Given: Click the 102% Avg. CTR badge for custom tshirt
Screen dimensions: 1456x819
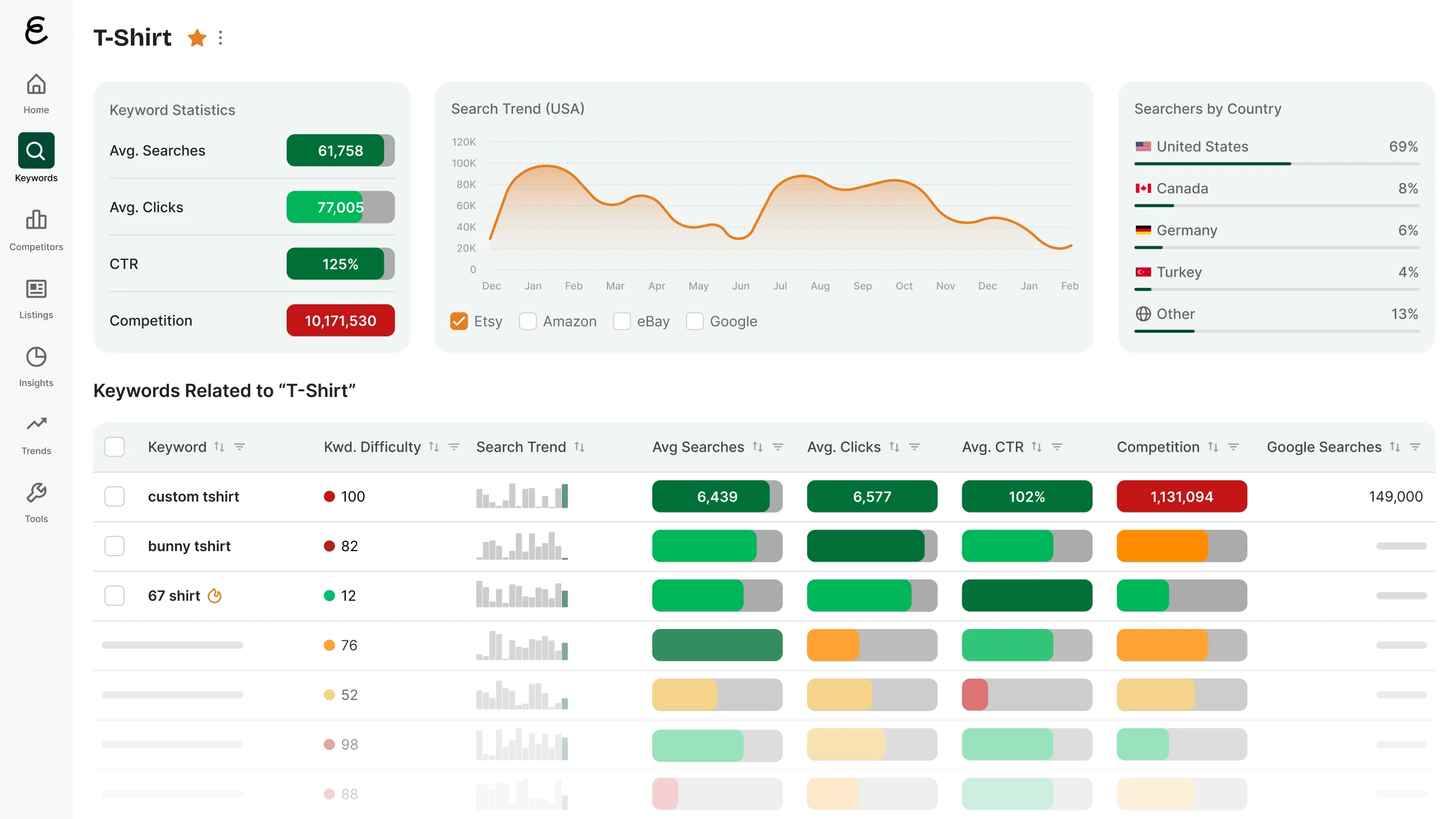Looking at the screenshot, I should [1027, 497].
